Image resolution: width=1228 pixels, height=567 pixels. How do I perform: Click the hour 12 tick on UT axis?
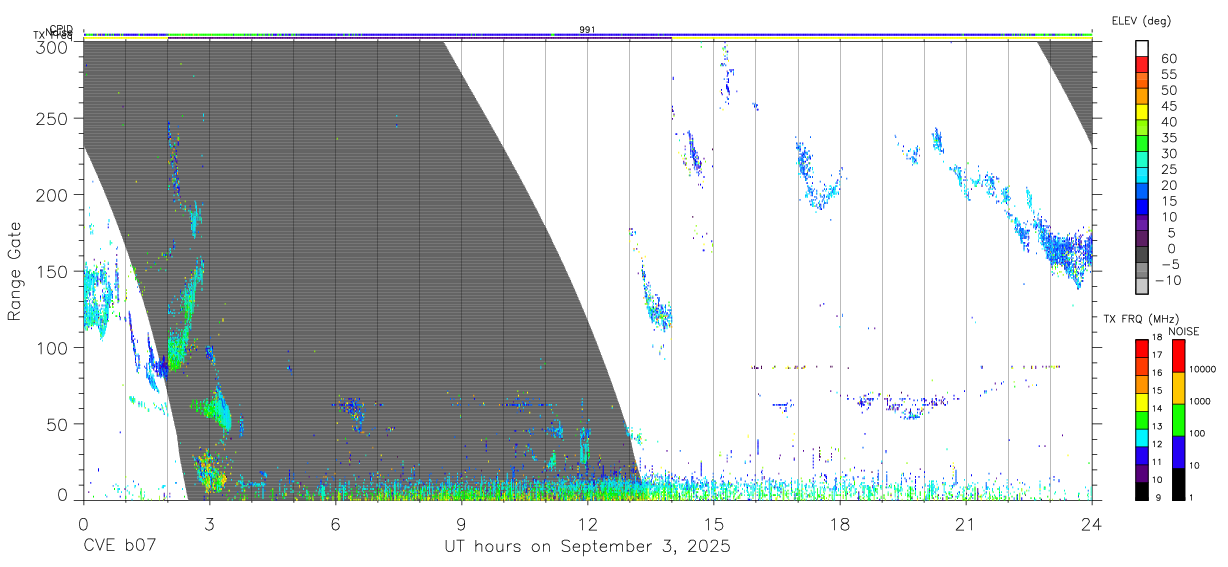point(588,523)
